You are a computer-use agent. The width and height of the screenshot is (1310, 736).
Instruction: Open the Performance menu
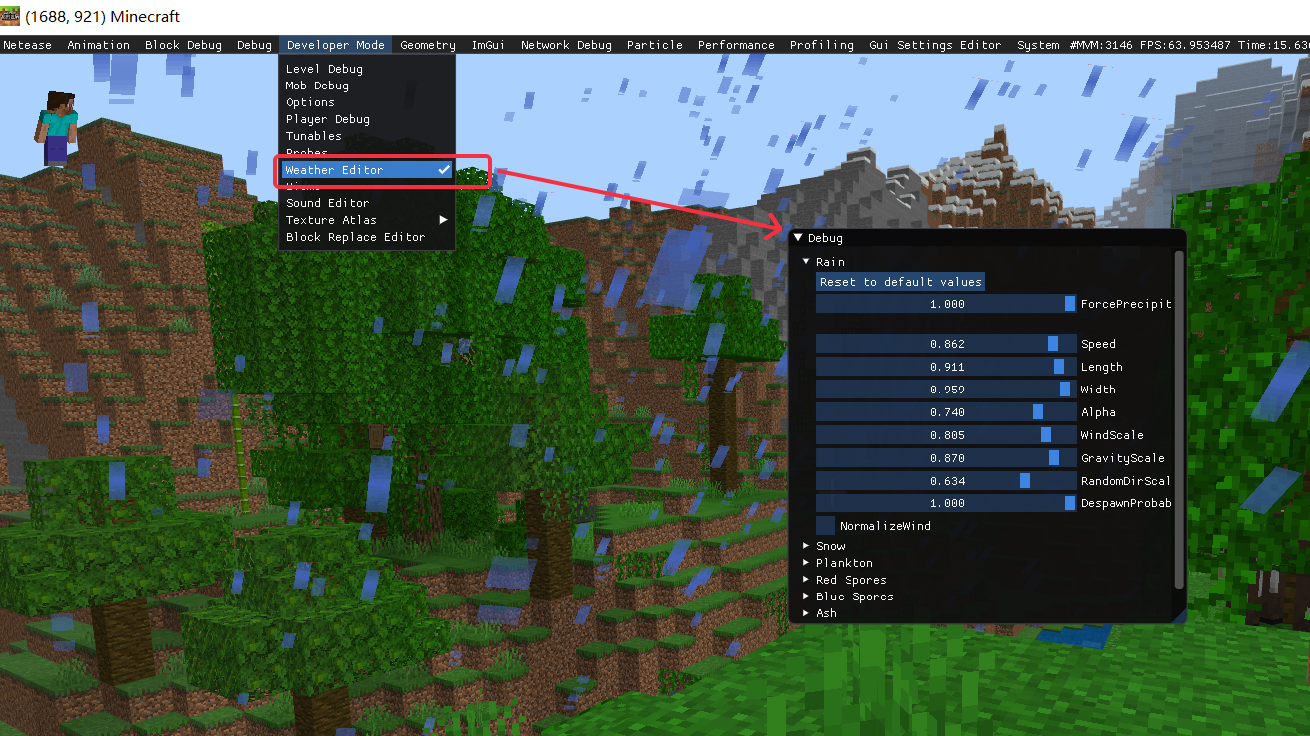tap(736, 45)
